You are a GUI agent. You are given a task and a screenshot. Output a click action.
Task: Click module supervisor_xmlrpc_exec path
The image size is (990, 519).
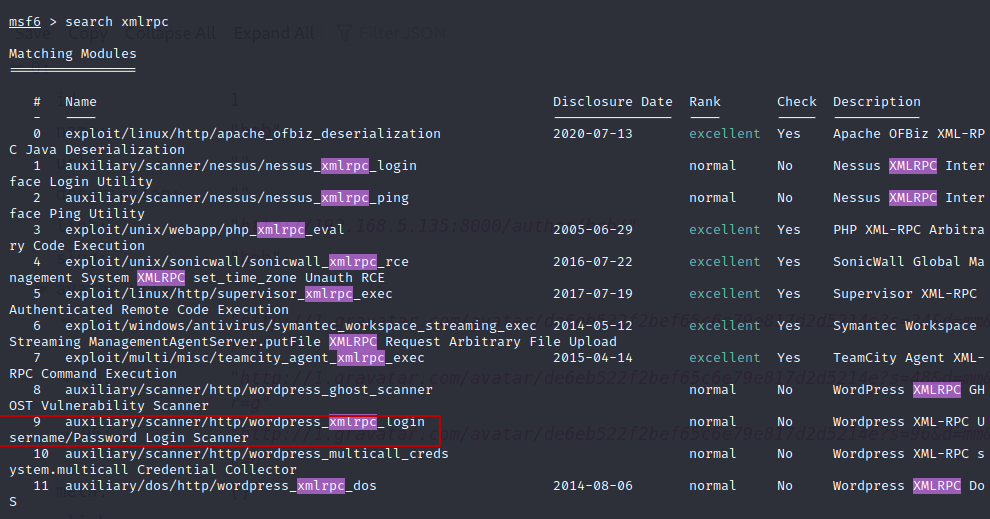click(x=229, y=294)
